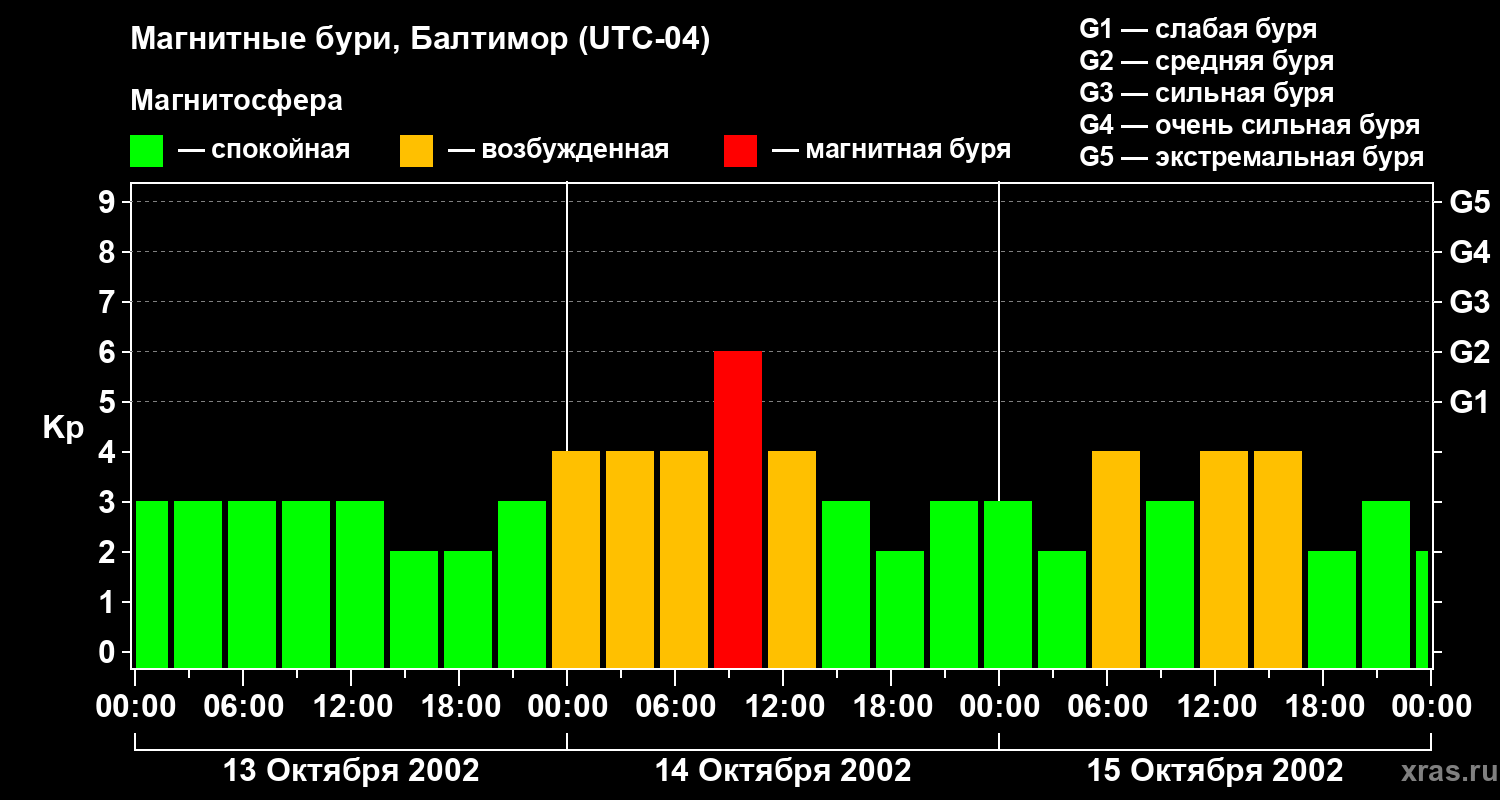This screenshot has width=1500, height=800.
Task: Select the green bar straddling midnight into 15 October
Action: coord(1008,585)
